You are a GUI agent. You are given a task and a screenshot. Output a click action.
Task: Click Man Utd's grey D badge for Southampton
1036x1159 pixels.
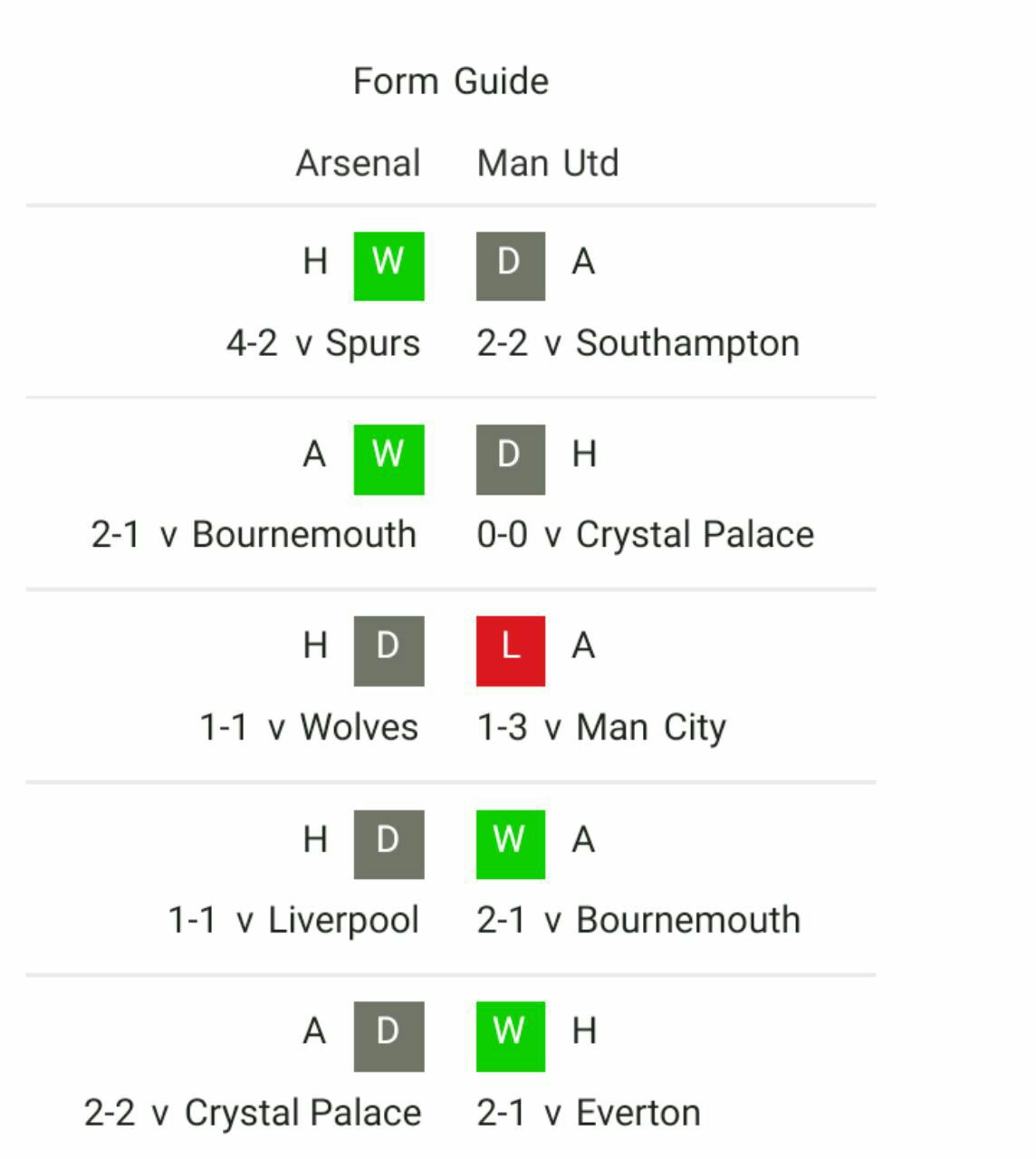tap(511, 266)
